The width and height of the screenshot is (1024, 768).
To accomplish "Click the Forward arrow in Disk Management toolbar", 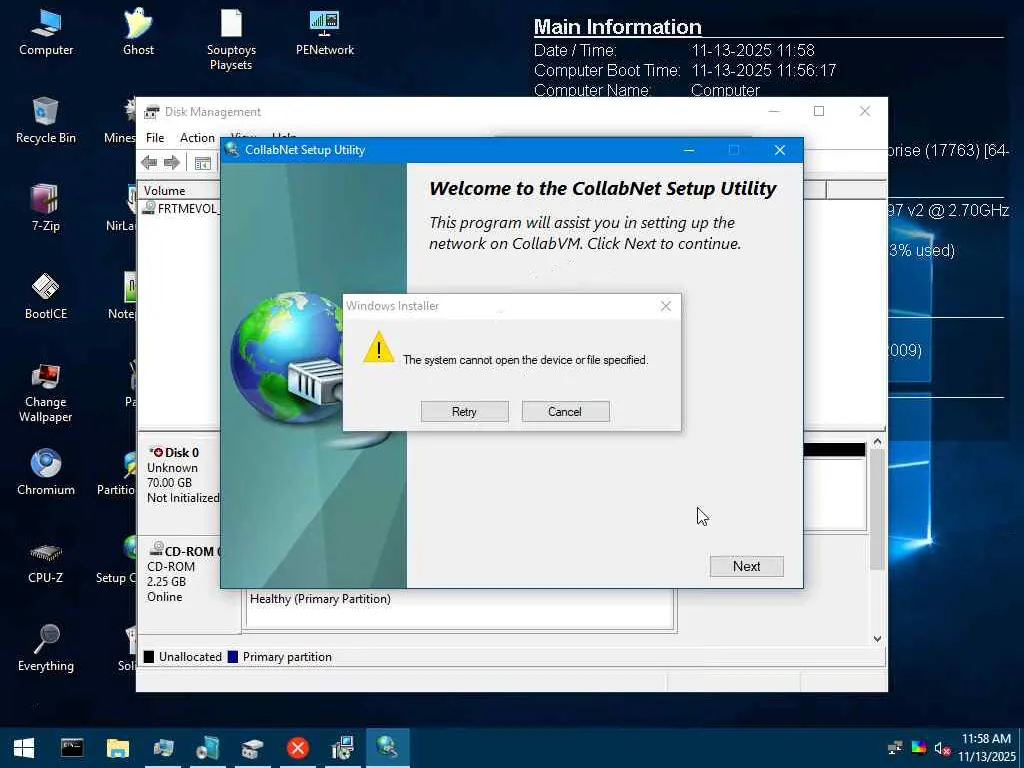I will 172,163.
